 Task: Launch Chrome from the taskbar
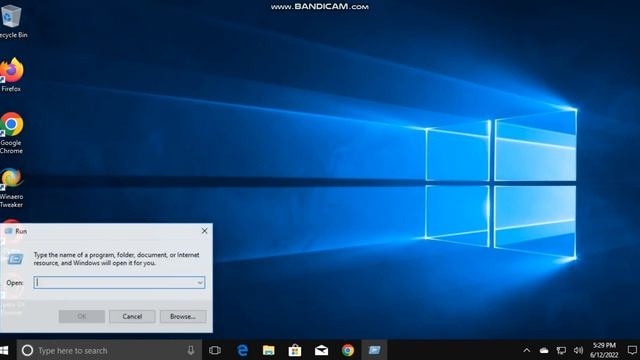point(348,350)
